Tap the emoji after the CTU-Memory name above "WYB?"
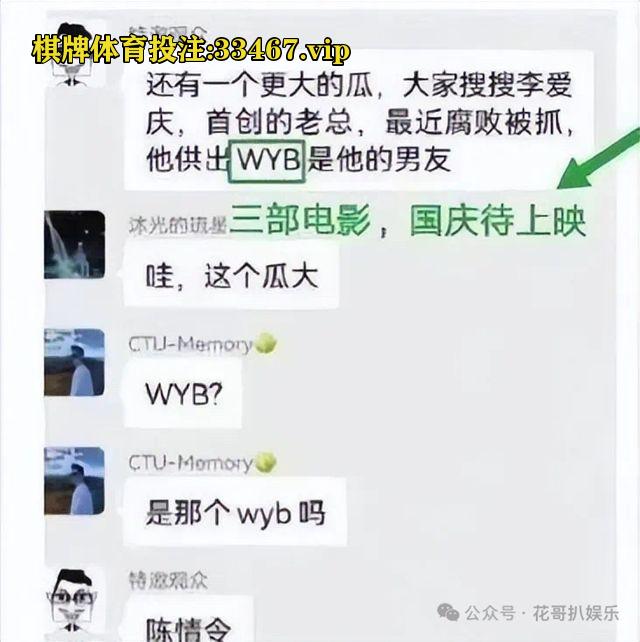 (265, 343)
